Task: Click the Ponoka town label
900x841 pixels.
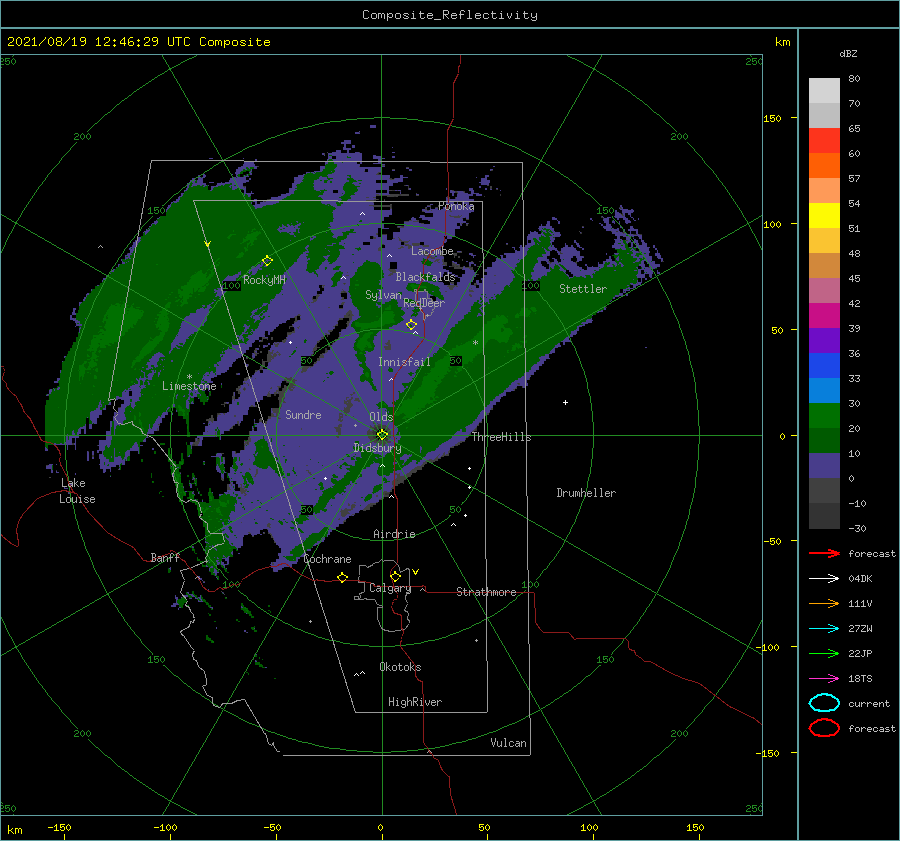Action: 456,206
